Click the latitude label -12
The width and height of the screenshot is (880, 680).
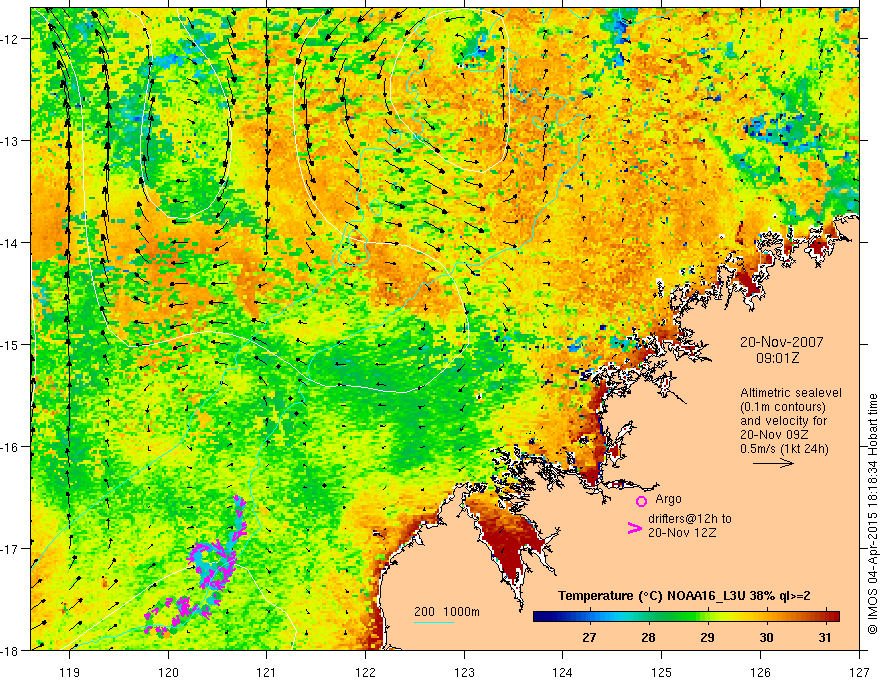click(x=10, y=39)
